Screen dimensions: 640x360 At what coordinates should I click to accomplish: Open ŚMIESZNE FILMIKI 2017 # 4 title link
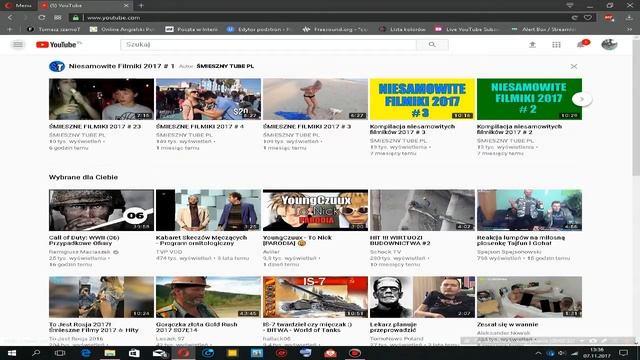200,127
